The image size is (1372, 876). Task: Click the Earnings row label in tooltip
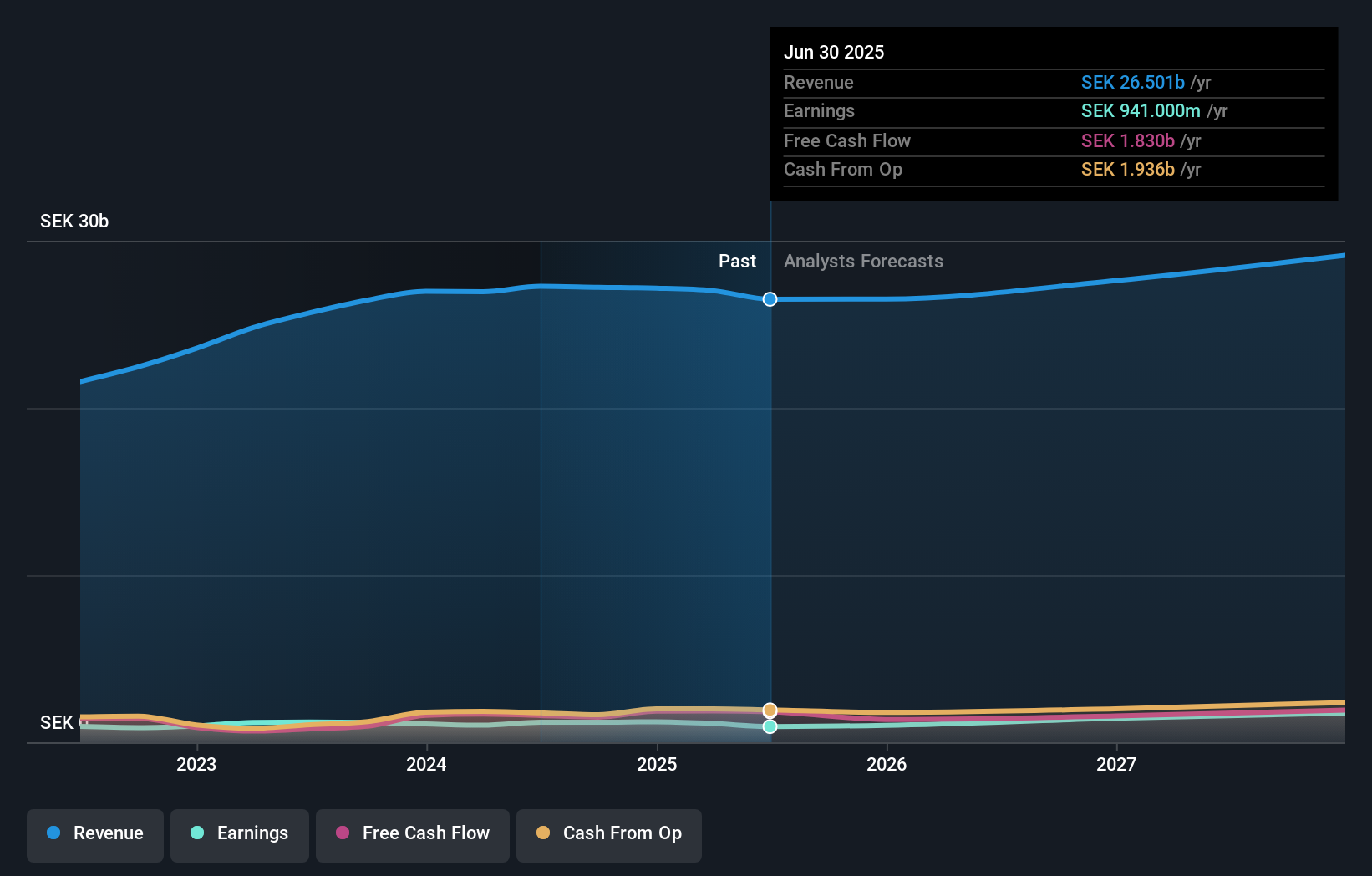pyautogui.click(x=819, y=111)
